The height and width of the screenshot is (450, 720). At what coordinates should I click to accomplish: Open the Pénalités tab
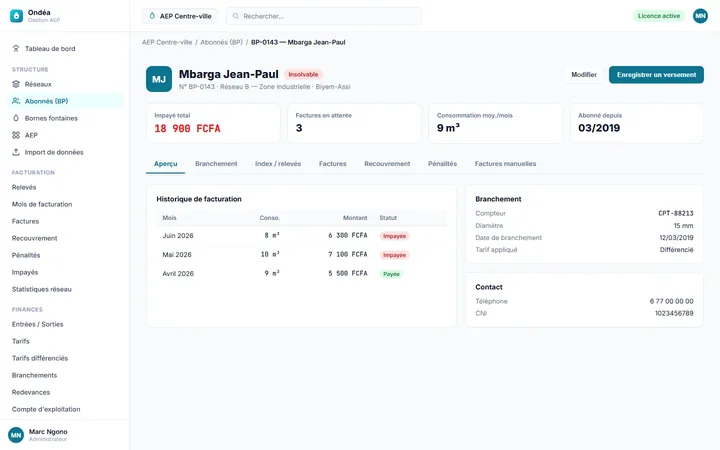pos(442,164)
